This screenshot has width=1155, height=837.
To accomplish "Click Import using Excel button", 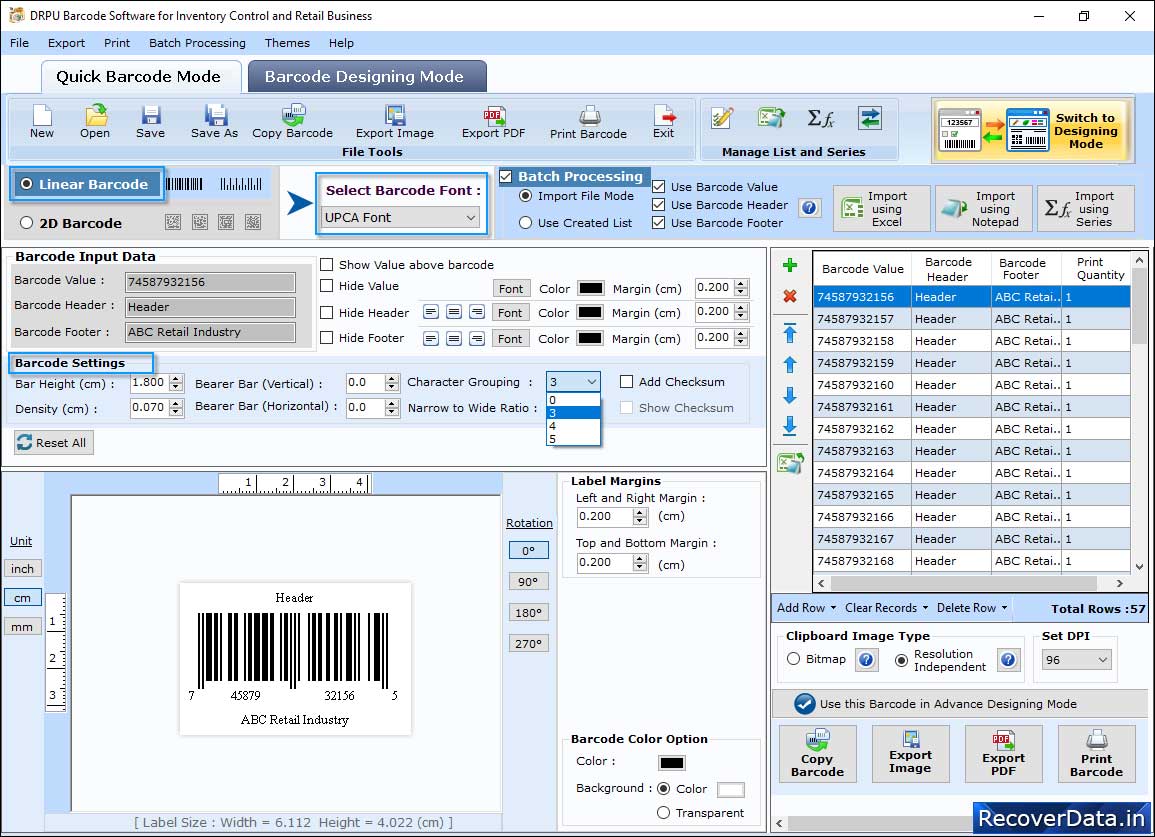I will [882, 209].
